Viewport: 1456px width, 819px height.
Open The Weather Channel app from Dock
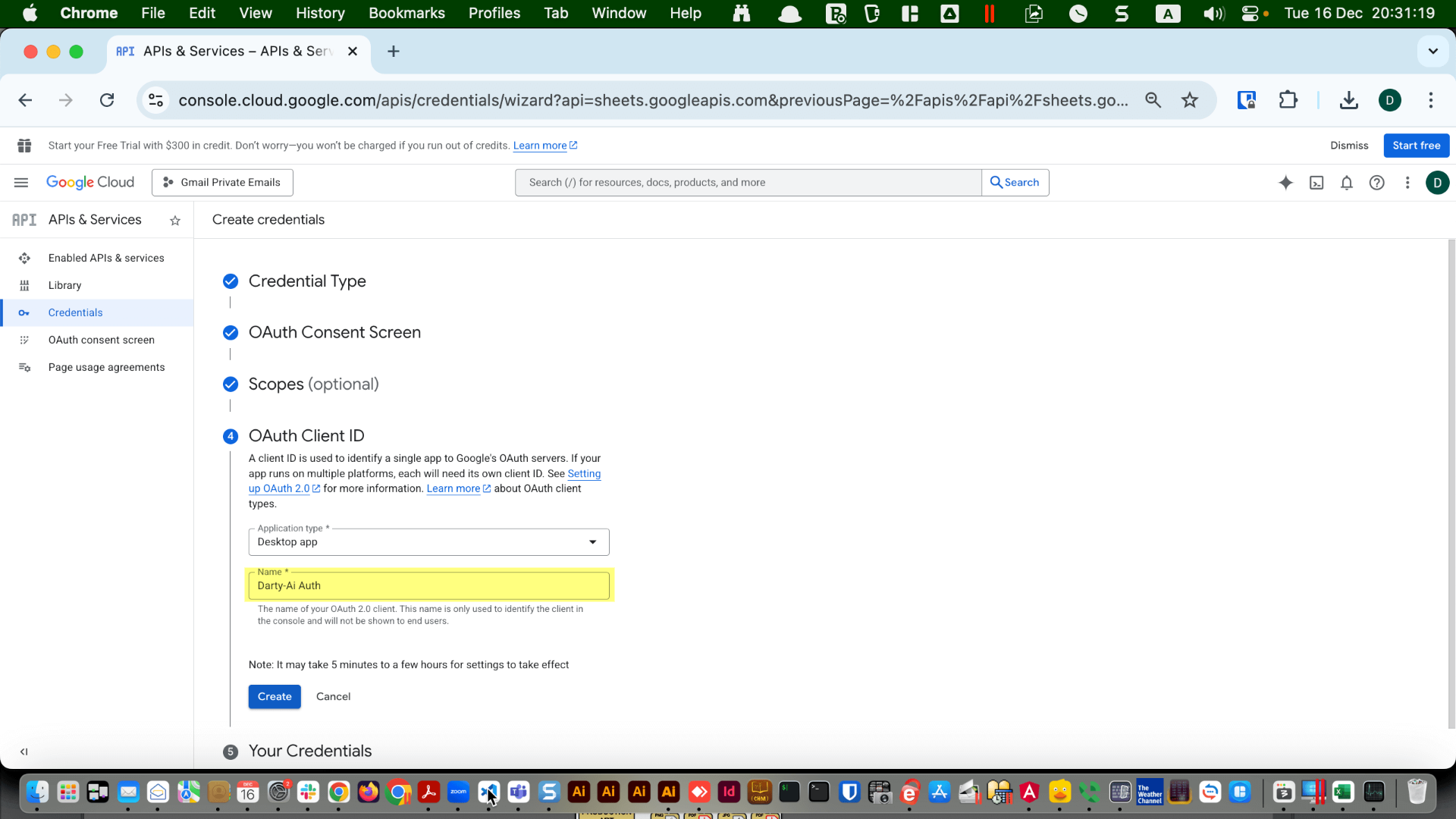1150,792
